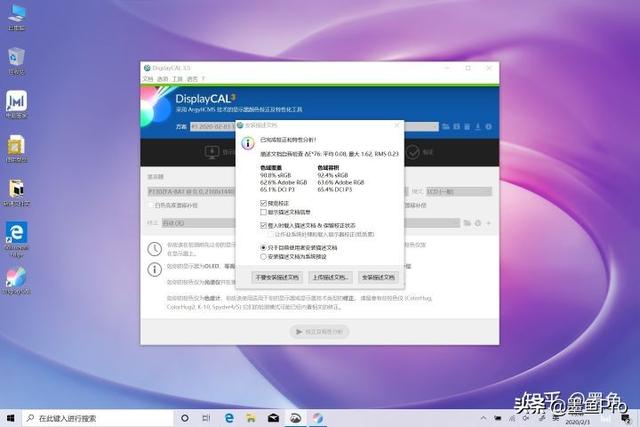
Task: Open the 工具 menu
Action: [177, 79]
